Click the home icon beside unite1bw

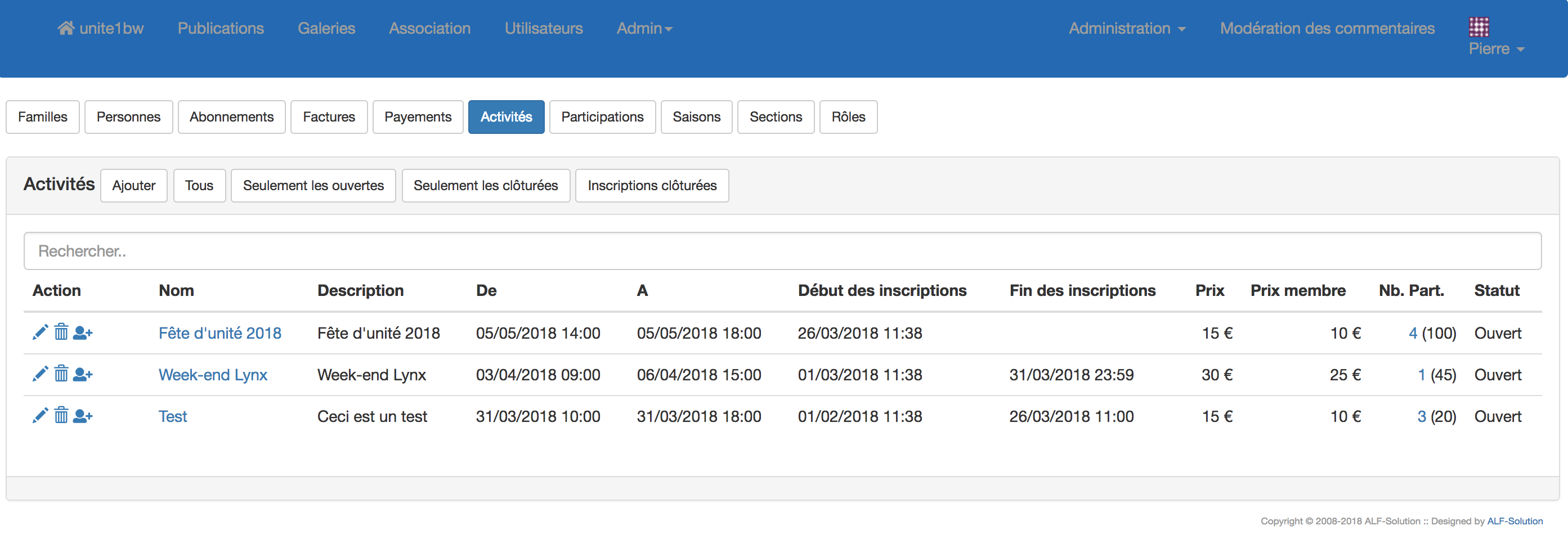[x=66, y=28]
